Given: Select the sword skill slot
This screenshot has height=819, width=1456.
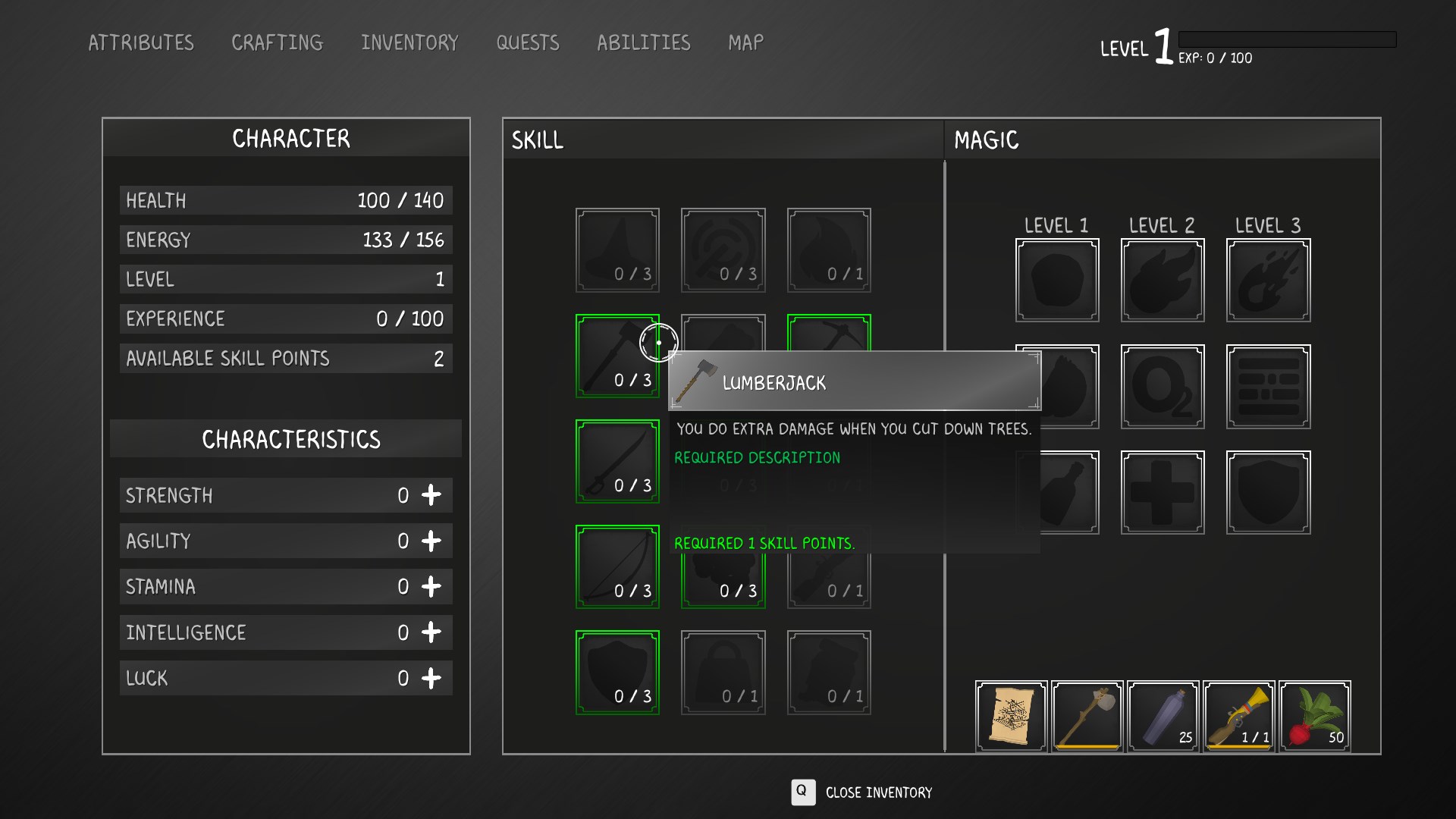Looking at the screenshot, I should point(617,461).
